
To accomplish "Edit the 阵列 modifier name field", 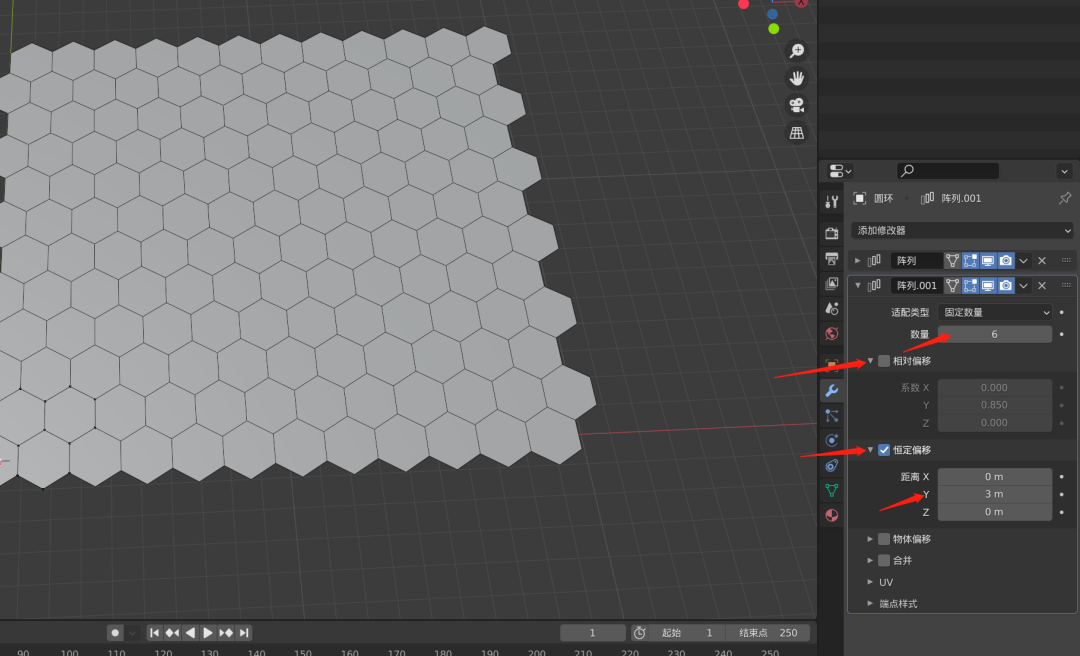I will 917,260.
